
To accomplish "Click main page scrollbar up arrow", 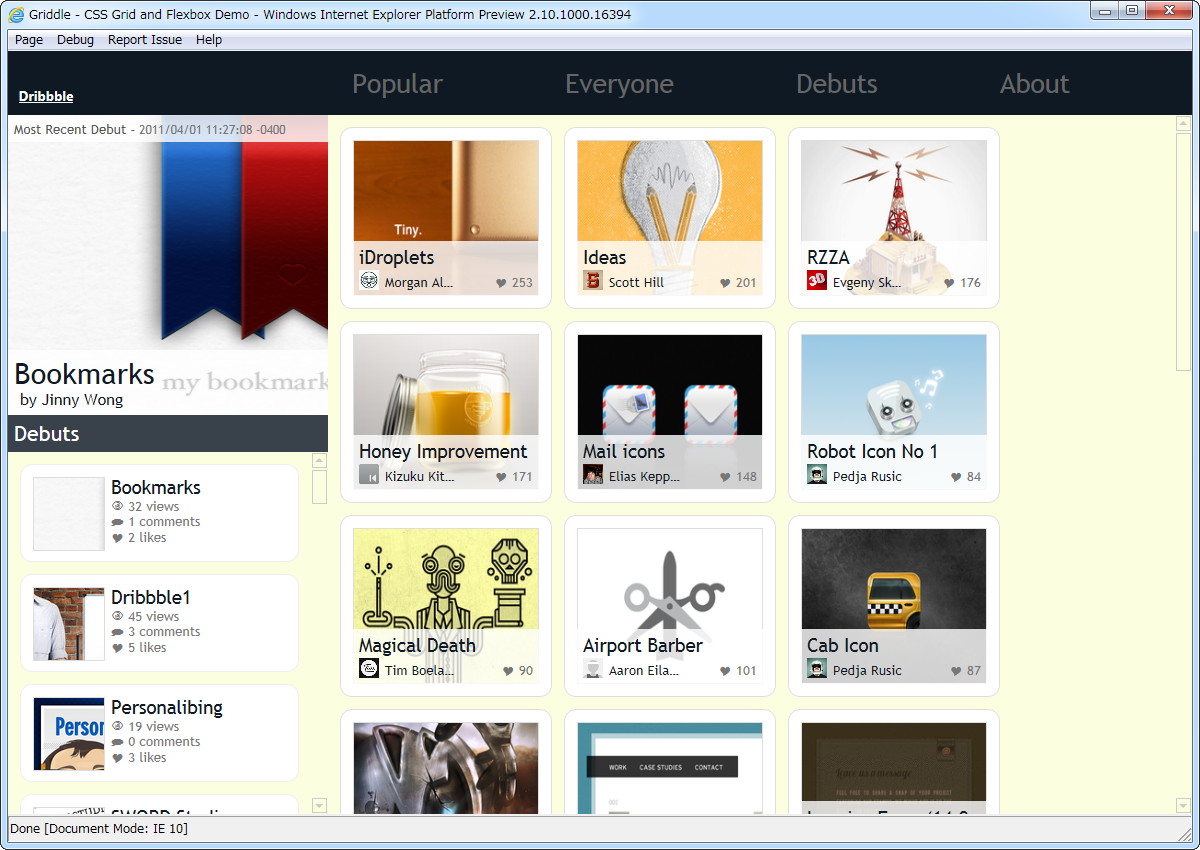I will pyautogui.click(x=1184, y=124).
